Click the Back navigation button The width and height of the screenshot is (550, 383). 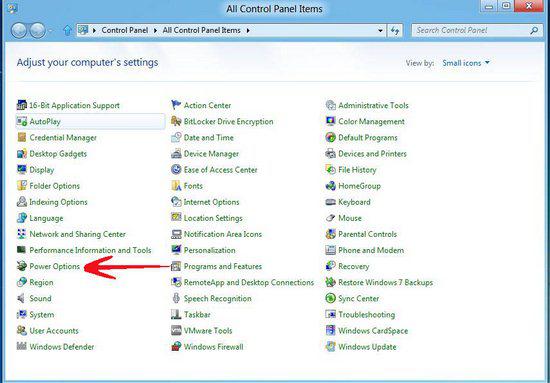tap(19, 31)
